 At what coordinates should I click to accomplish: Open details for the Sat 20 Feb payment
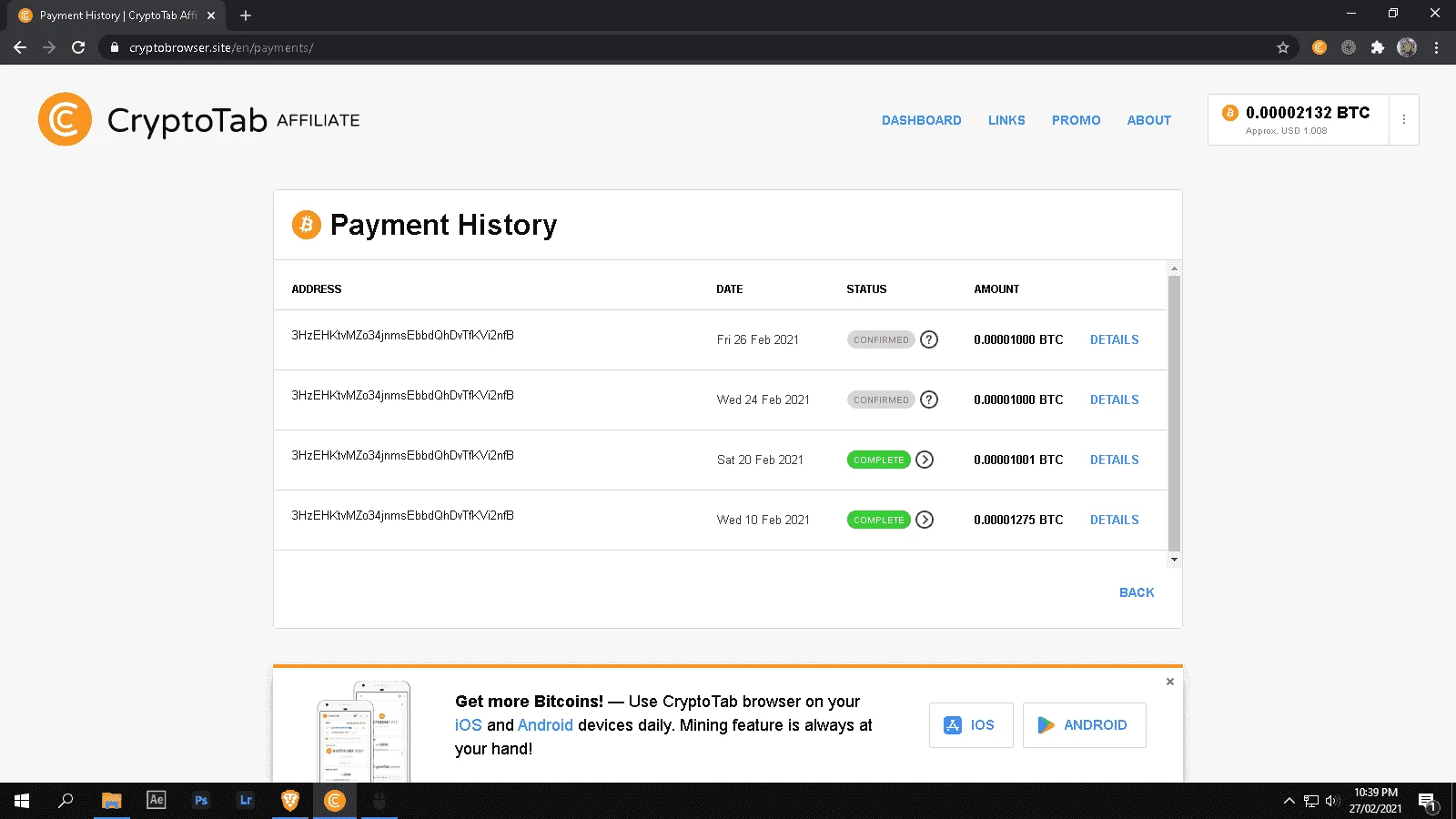point(1115,460)
